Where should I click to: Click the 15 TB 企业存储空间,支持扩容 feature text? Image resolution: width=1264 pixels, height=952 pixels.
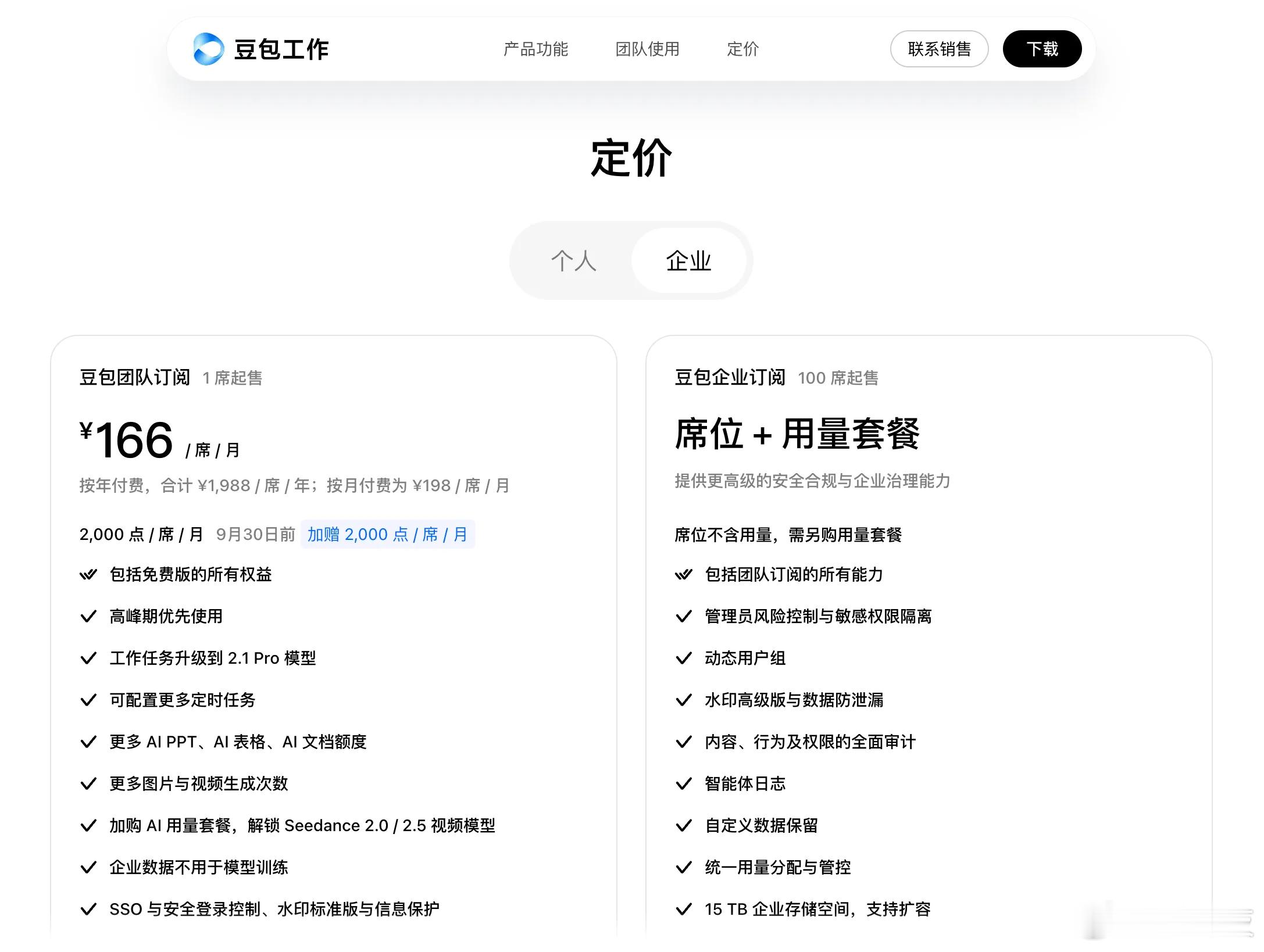pyautogui.click(x=817, y=910)
